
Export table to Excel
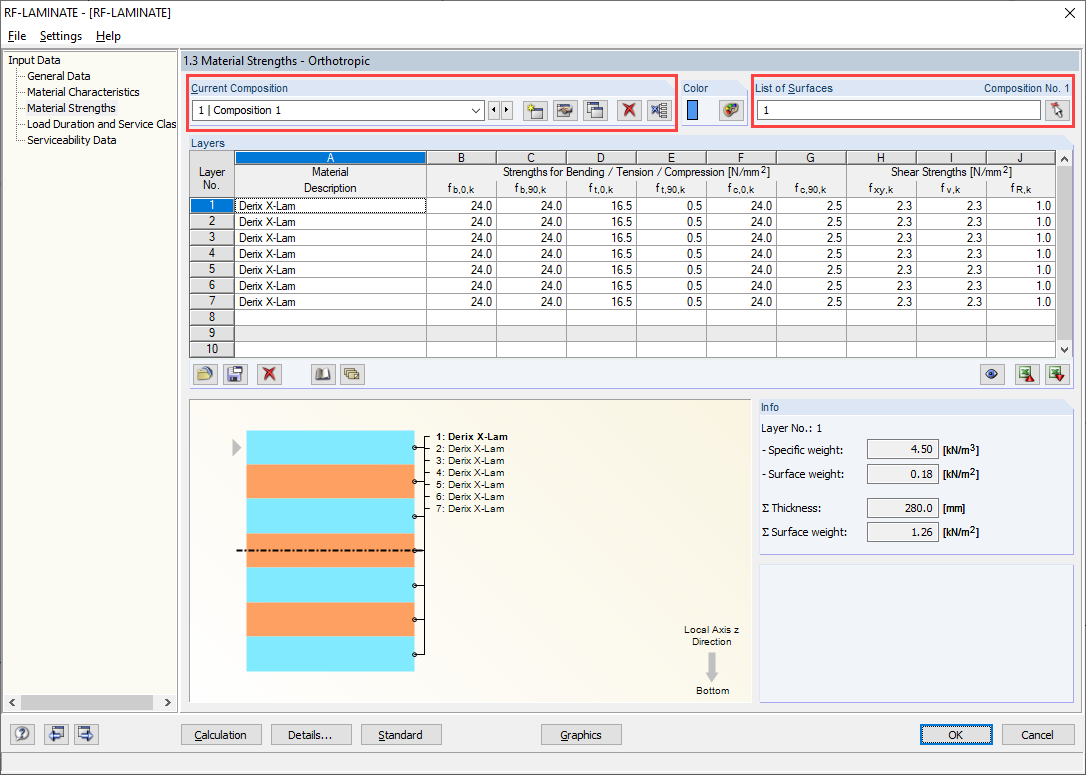click(1026, 374)
